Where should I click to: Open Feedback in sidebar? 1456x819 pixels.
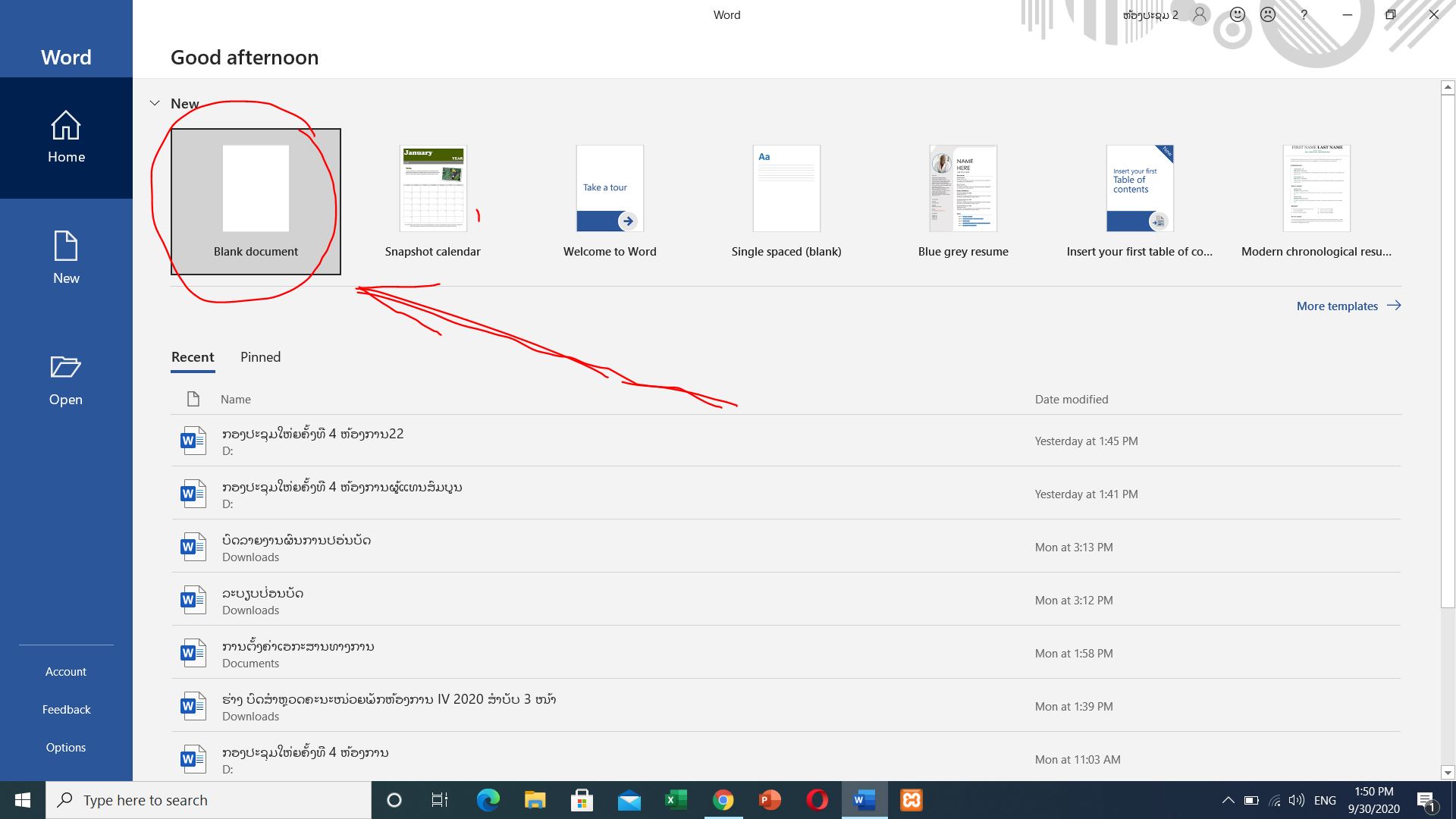[x=66, y=710]
